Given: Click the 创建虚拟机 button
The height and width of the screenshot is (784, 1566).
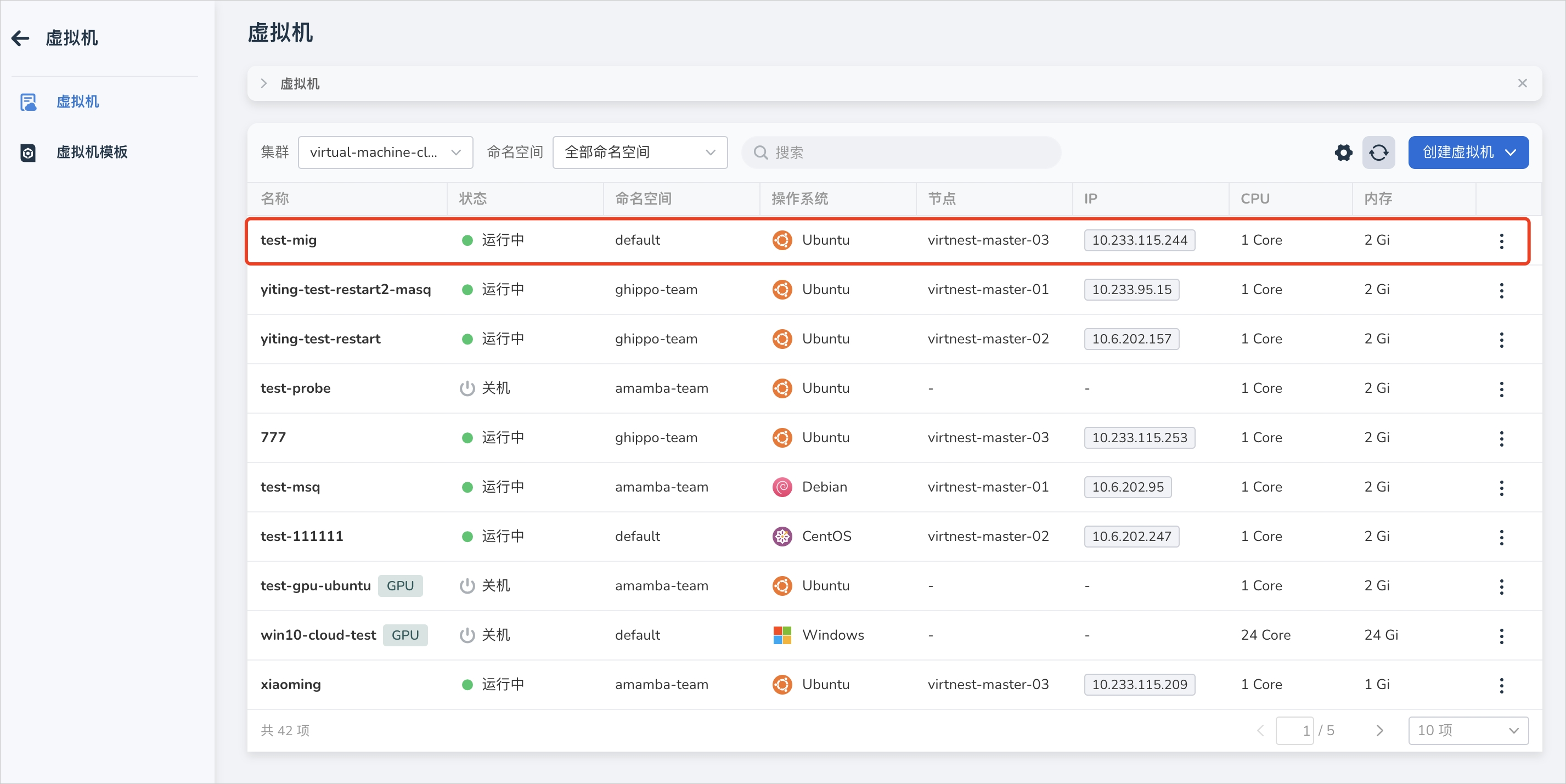Looking at the screenshot, I should coord(1468,153).
